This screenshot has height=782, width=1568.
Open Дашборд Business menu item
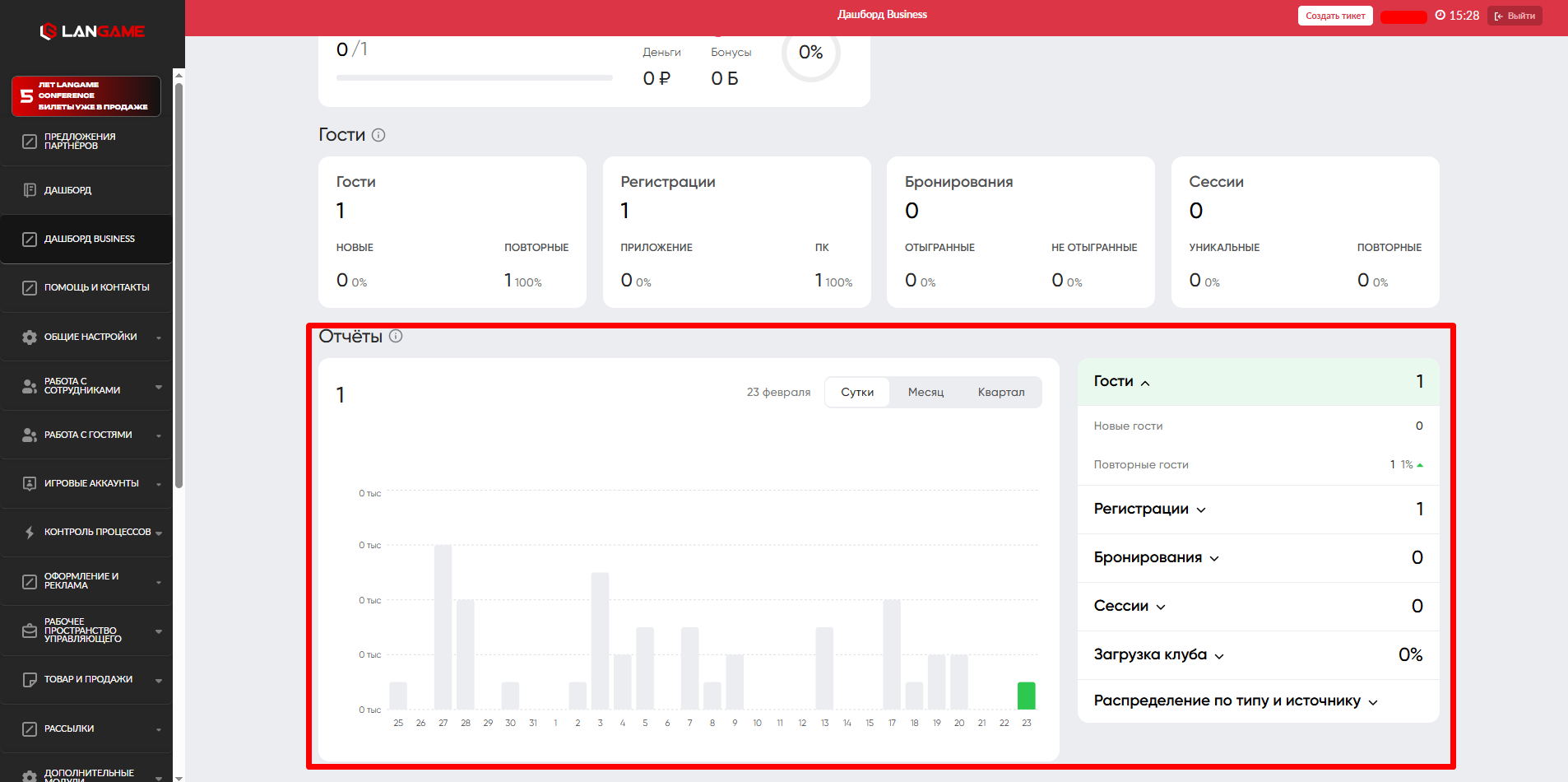[x=89, y=239]
